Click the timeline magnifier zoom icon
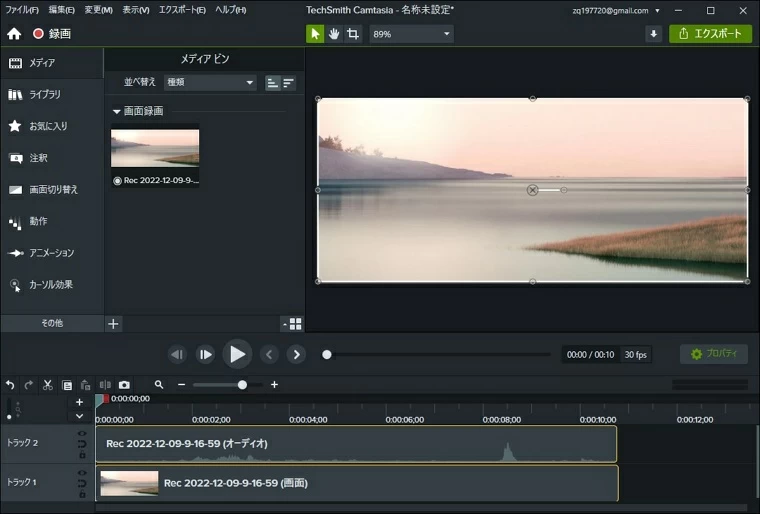The width and height of the screenshot is (760, 514). point(158,385)
